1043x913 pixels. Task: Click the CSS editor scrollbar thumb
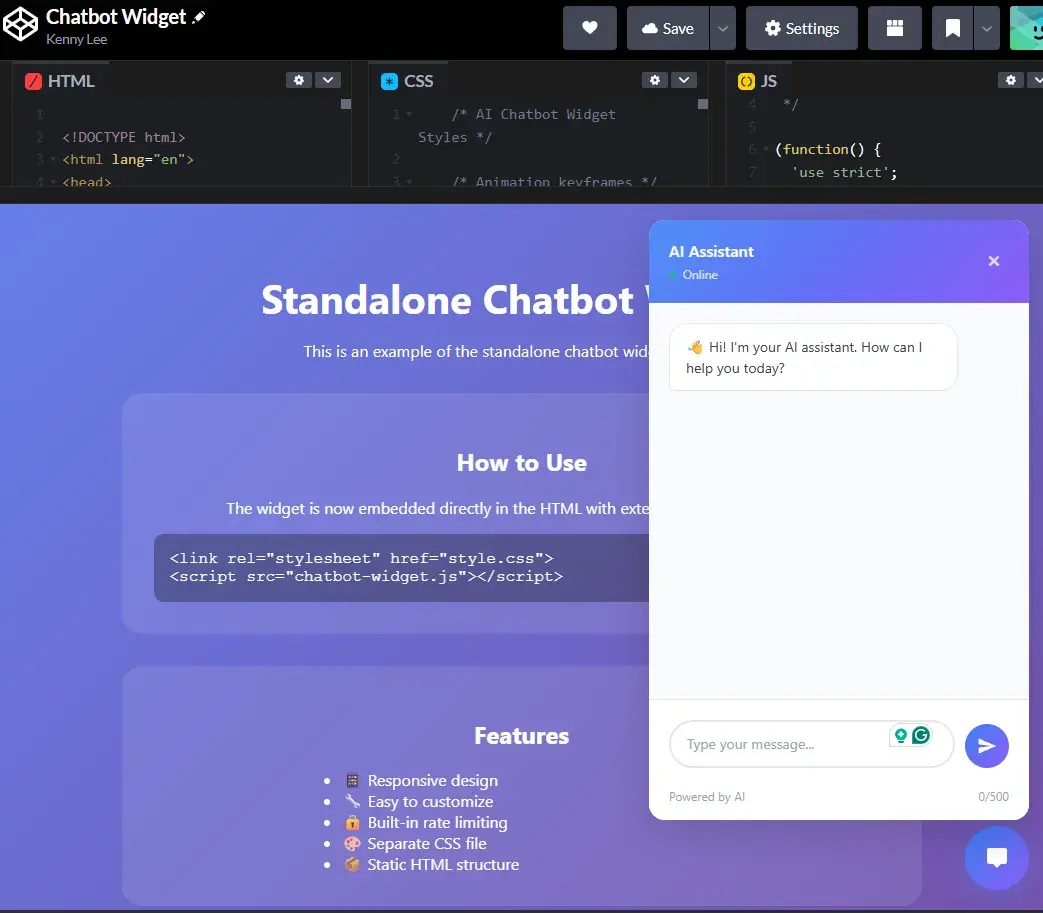pos(702,104)
